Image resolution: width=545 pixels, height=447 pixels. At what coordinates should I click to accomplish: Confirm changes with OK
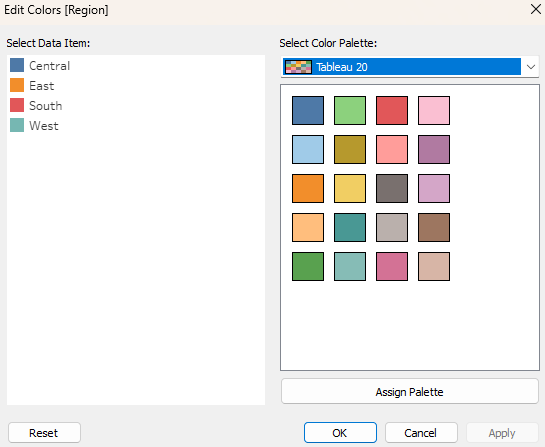pyautogui.click(x=340, y=433)
